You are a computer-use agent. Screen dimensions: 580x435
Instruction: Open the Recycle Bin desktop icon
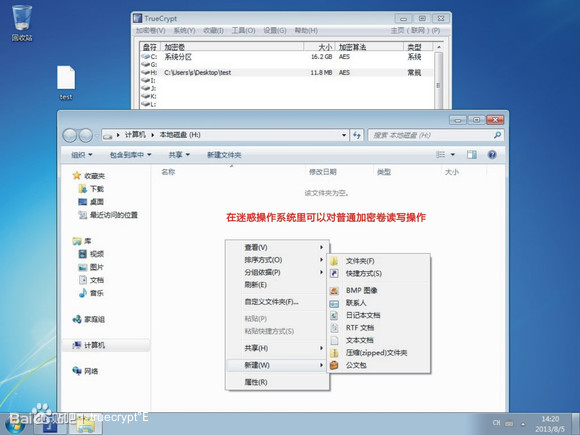coord(22,22)
